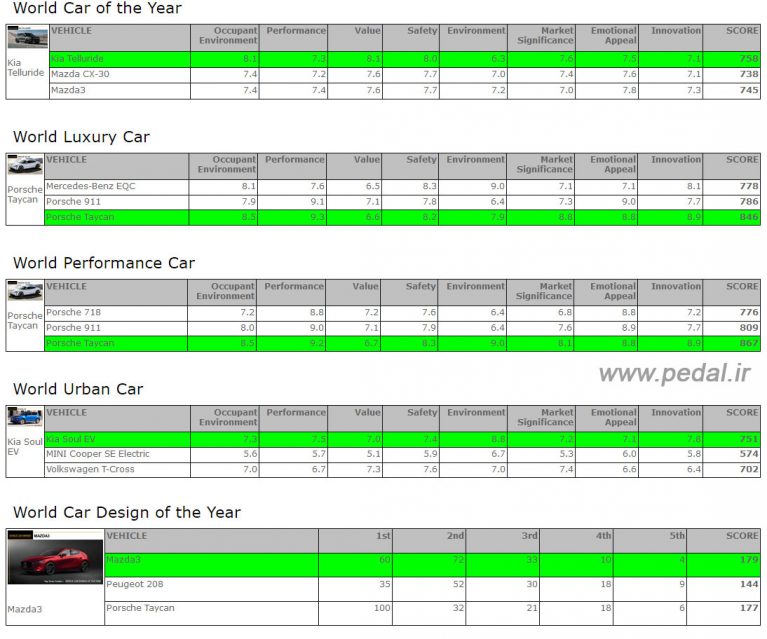The height and width of the screenshot is (639, 767).
Task: Click Porsche Taycan design score 177
Action: pos(749,608)
